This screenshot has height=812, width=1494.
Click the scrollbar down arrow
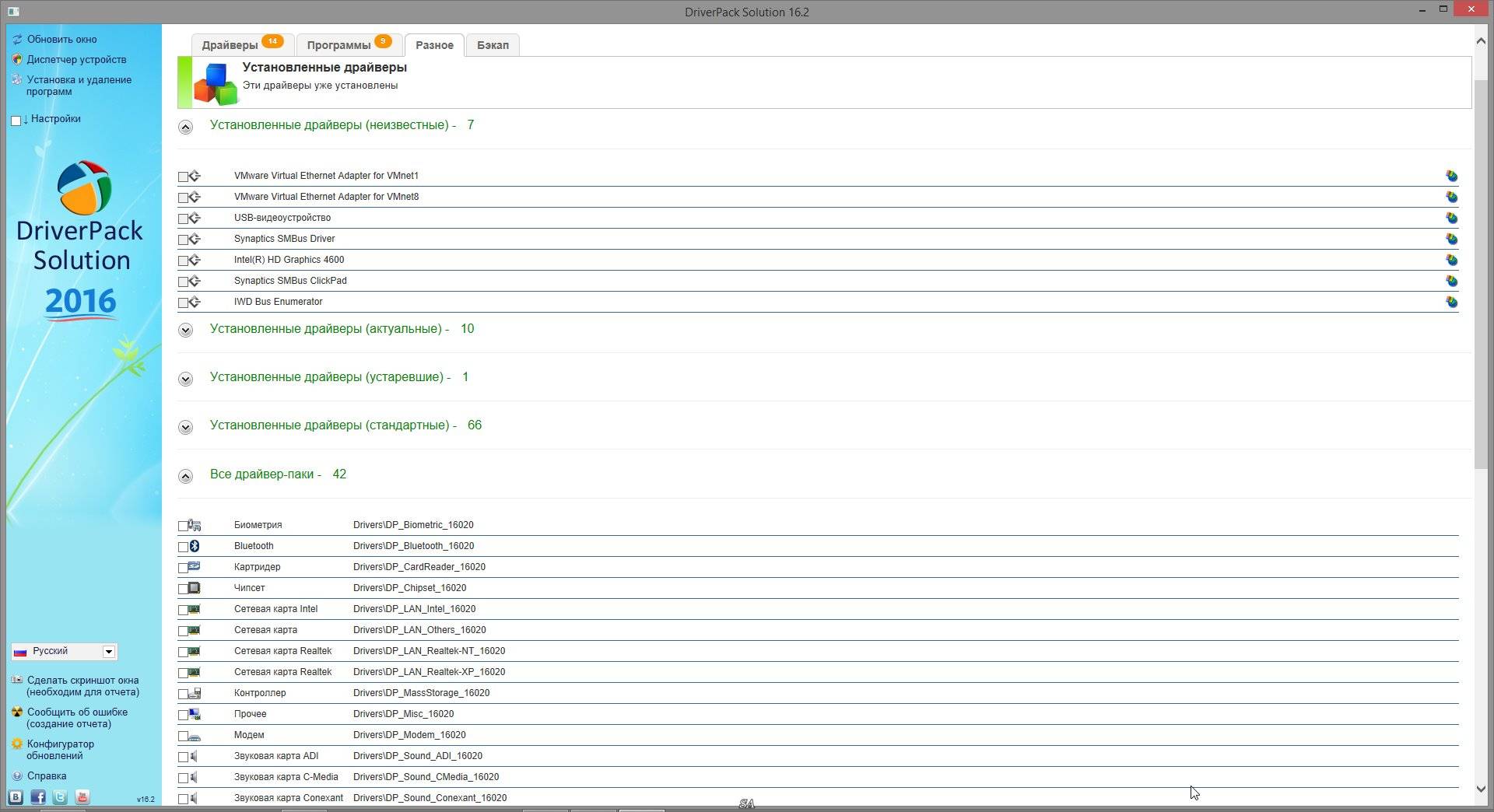click(x=1480, y=789)
